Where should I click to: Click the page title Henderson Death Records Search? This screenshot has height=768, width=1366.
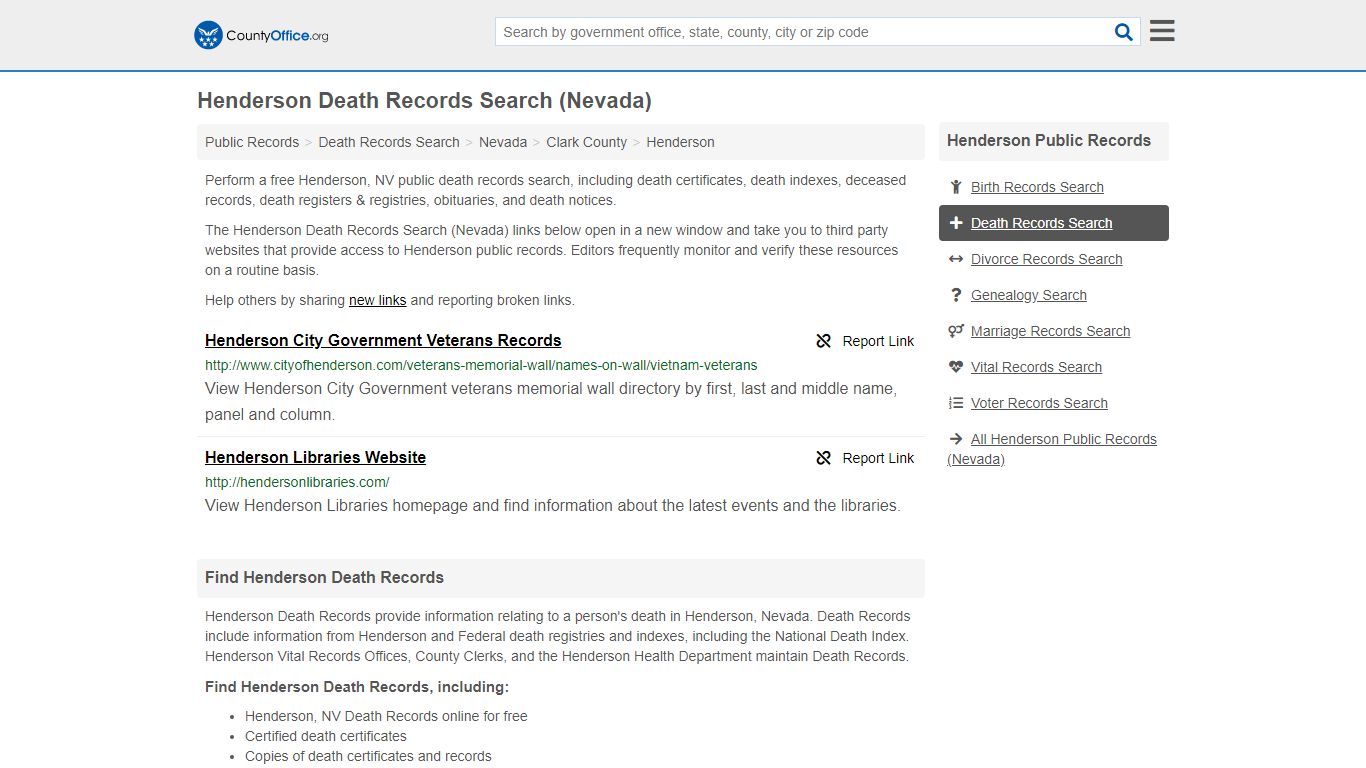(424, 101)
